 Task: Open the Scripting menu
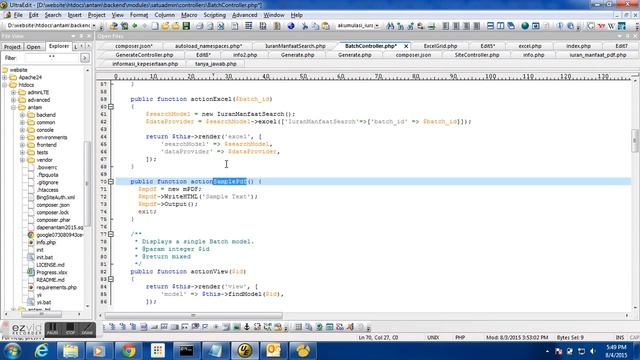tap(215, 15)
